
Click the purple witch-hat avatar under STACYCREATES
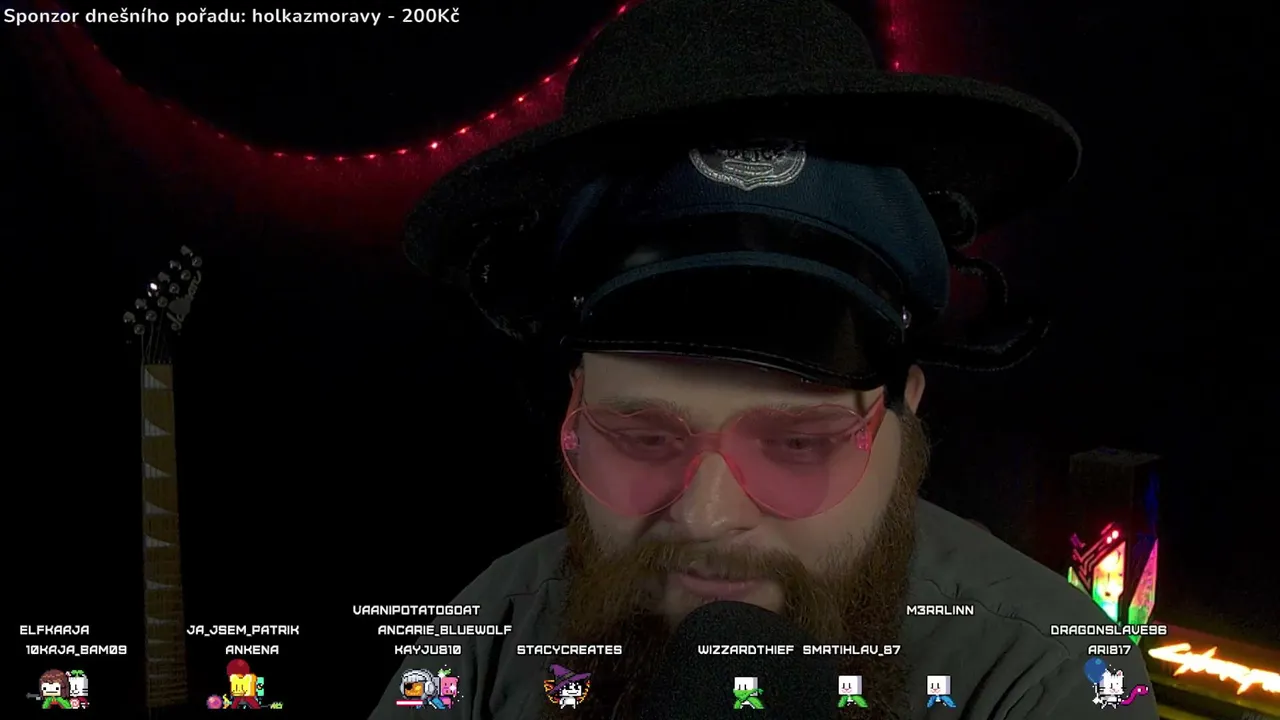point(567,686)
